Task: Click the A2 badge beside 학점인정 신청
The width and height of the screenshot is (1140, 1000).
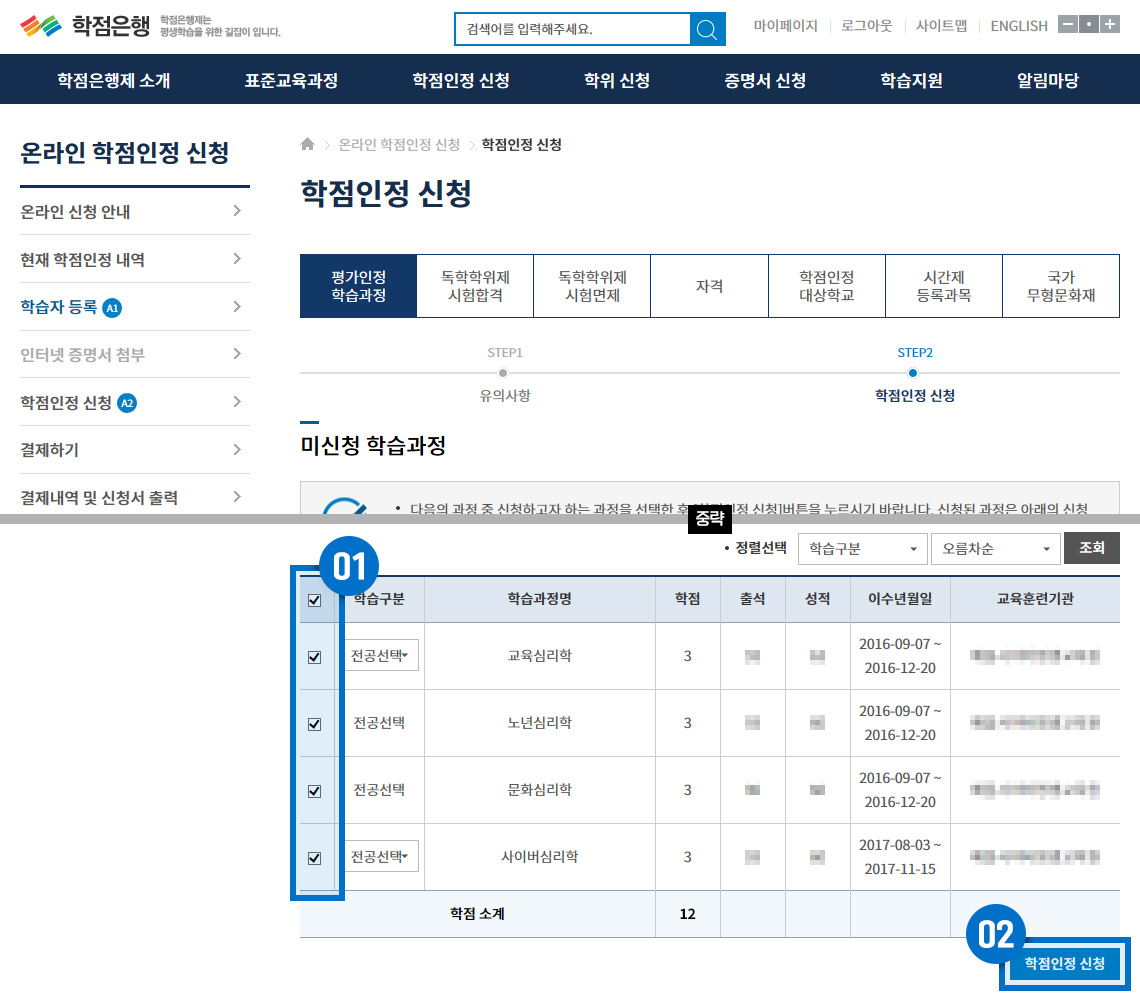Action: click(x=127, y=403)
